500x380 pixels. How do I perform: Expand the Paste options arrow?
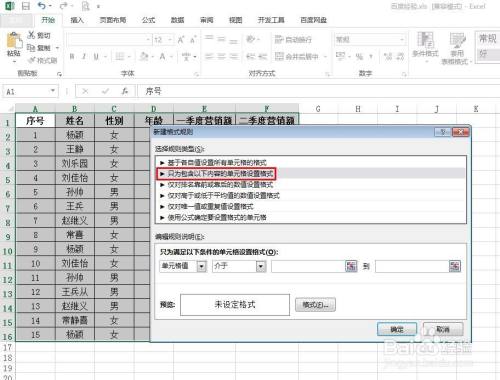(14, 61)
